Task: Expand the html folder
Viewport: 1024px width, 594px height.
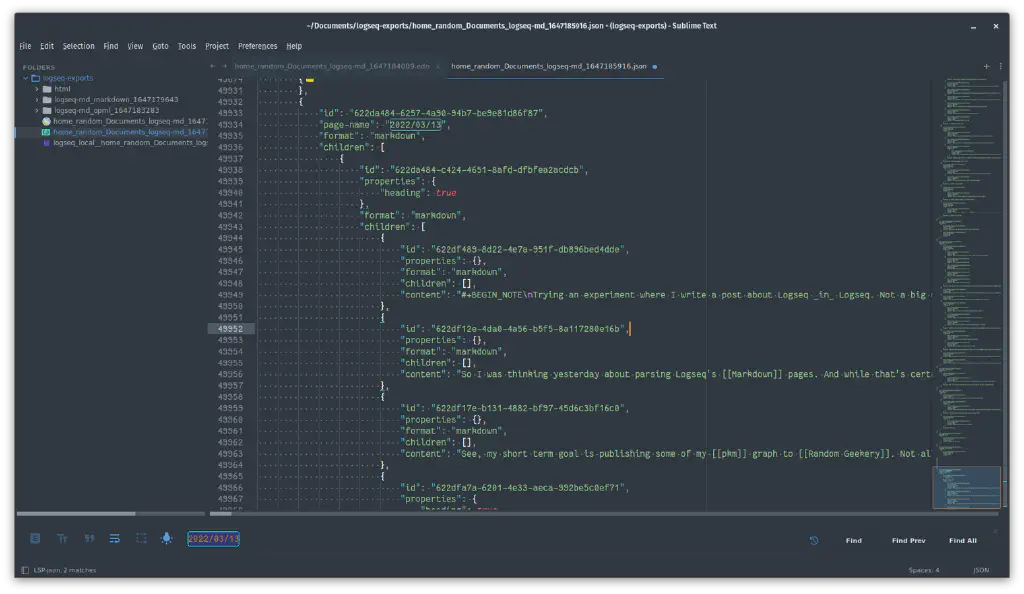Action: pos(36,89)
